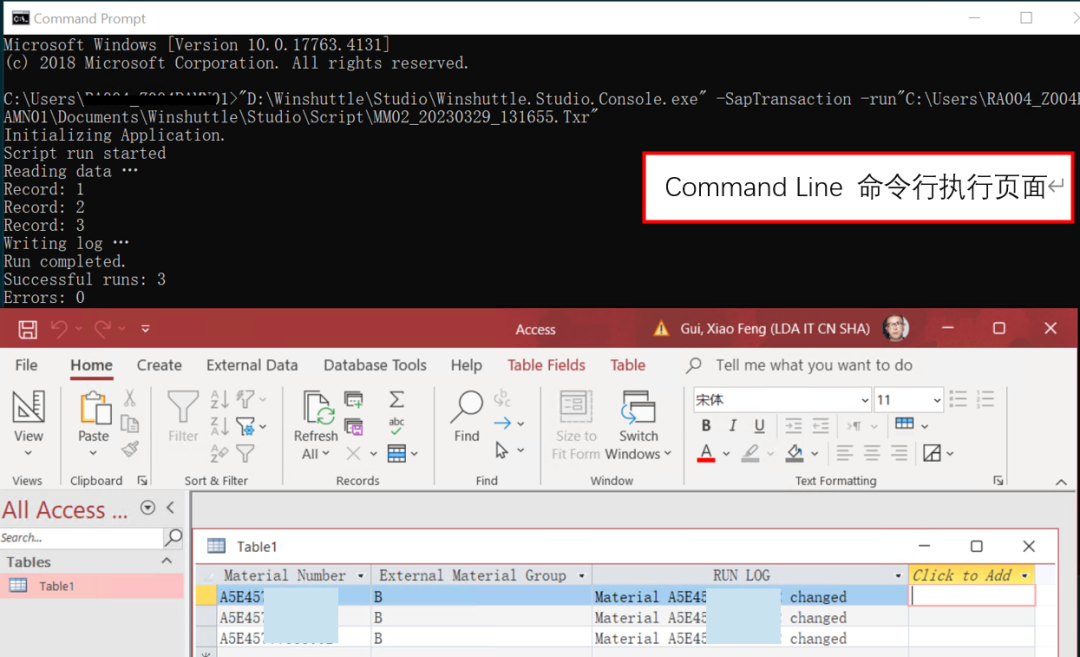Open the File menu
The height and width of the screenshot is (657, 1080).
[x=26, y=365]
